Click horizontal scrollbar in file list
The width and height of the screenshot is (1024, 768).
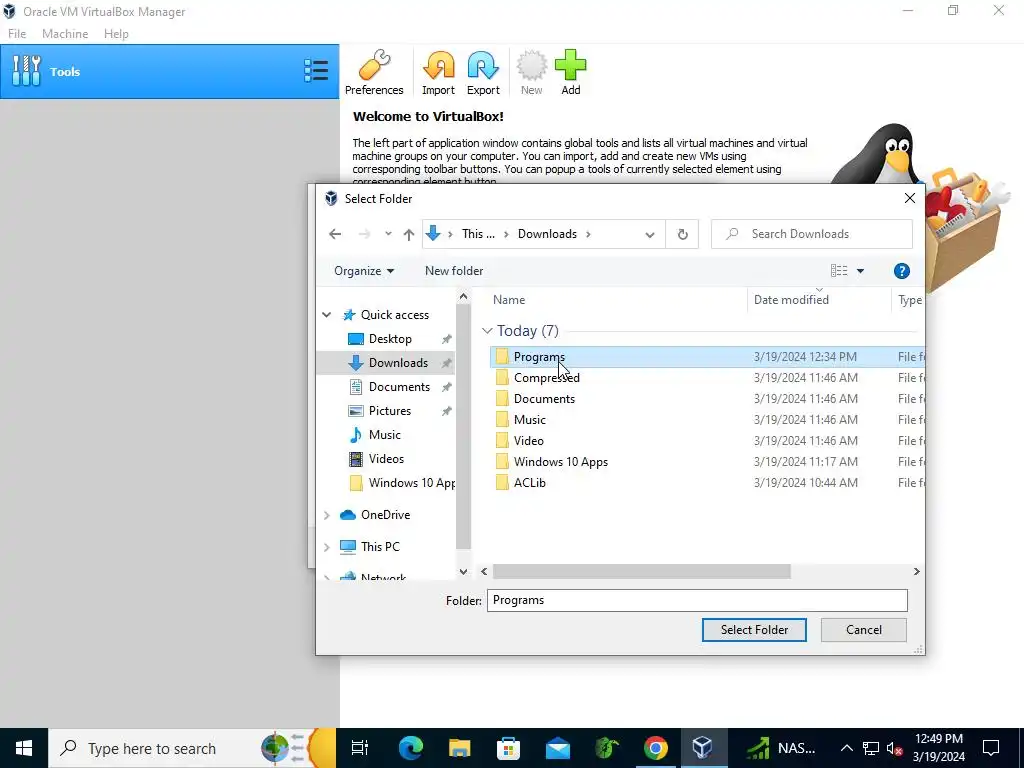click(641, 571)
